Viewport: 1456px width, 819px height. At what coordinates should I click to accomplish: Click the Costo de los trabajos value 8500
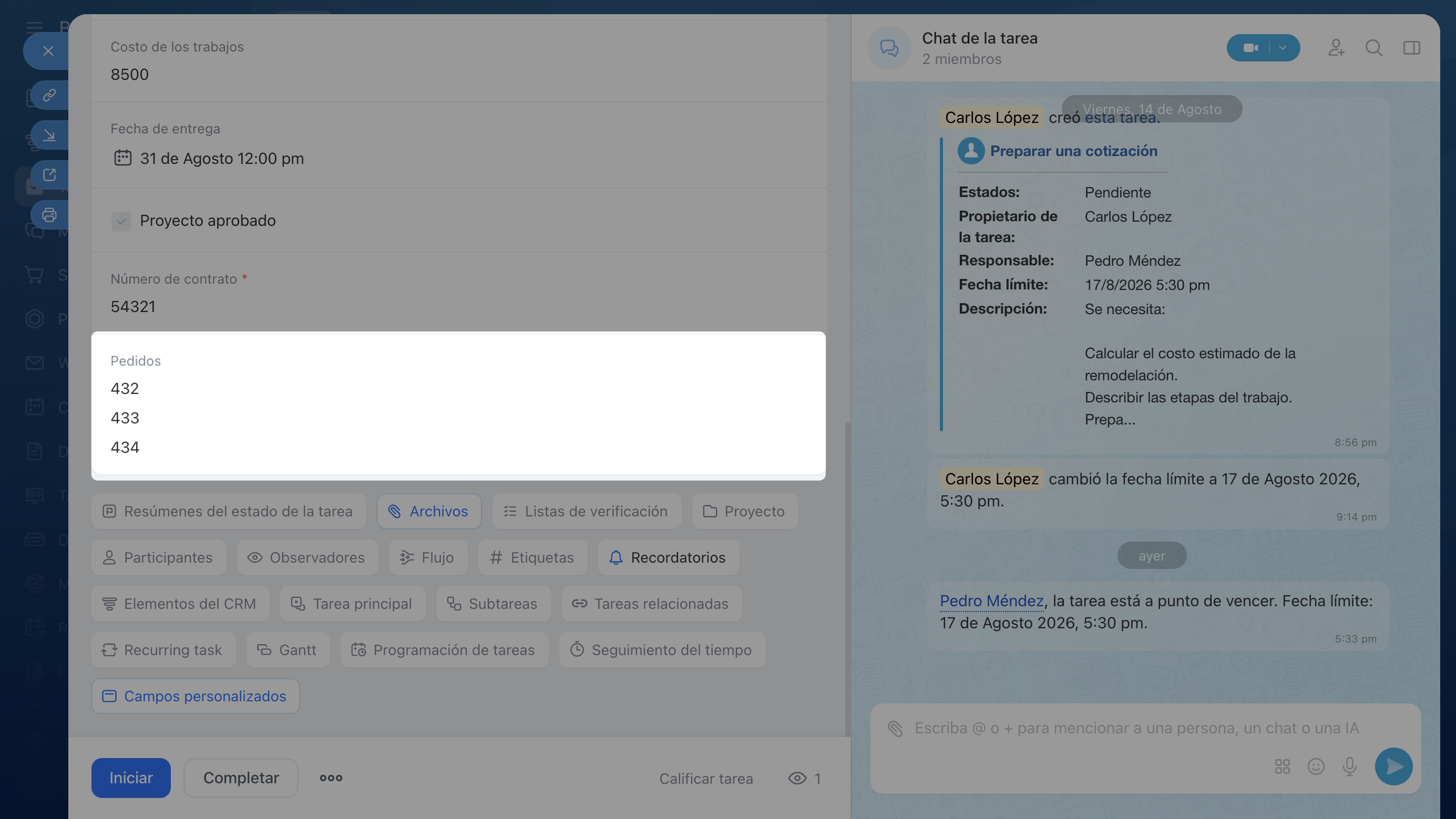click(129, 75)
